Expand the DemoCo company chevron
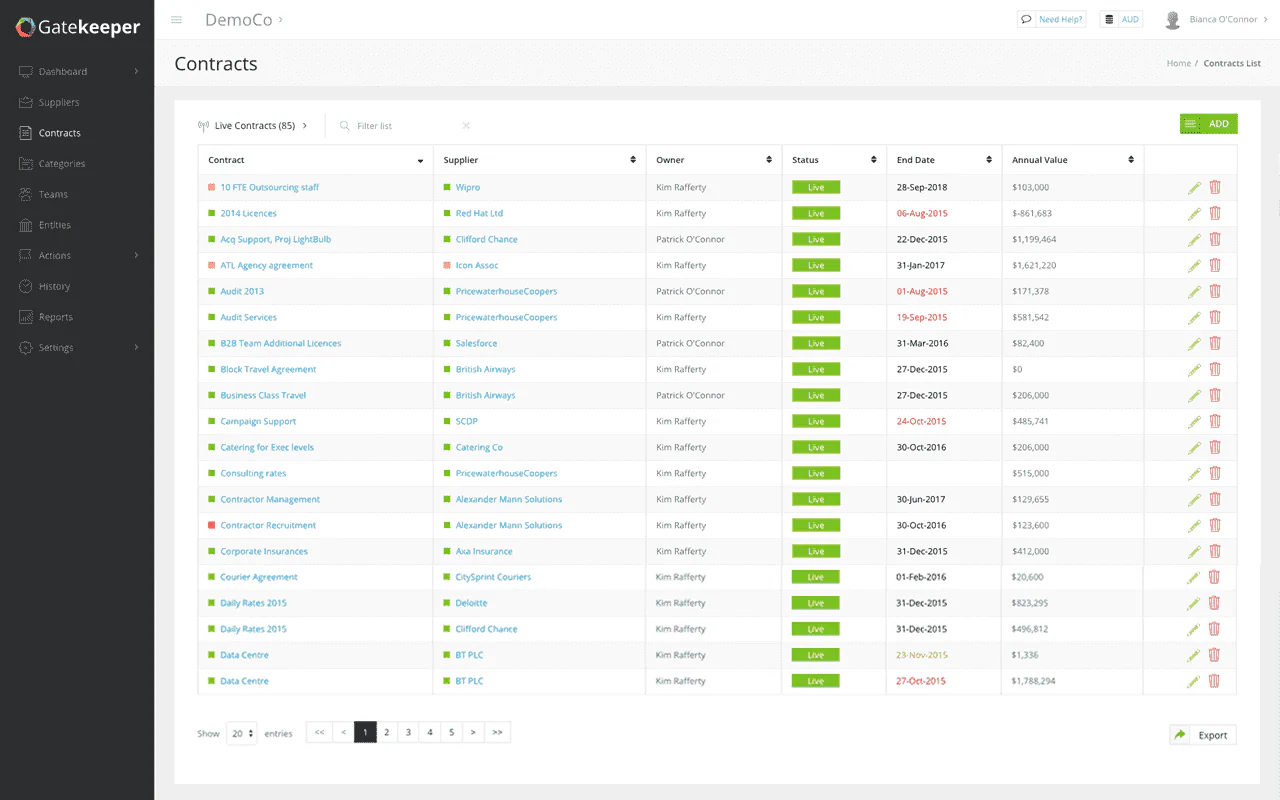The width and height of the screenshot is (1280, 800). pos(281,19)
